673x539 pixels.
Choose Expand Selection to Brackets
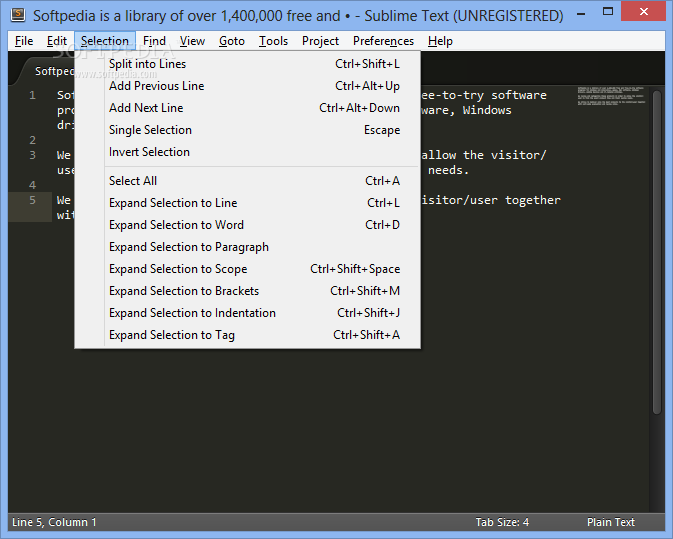[x=248, y=291]
